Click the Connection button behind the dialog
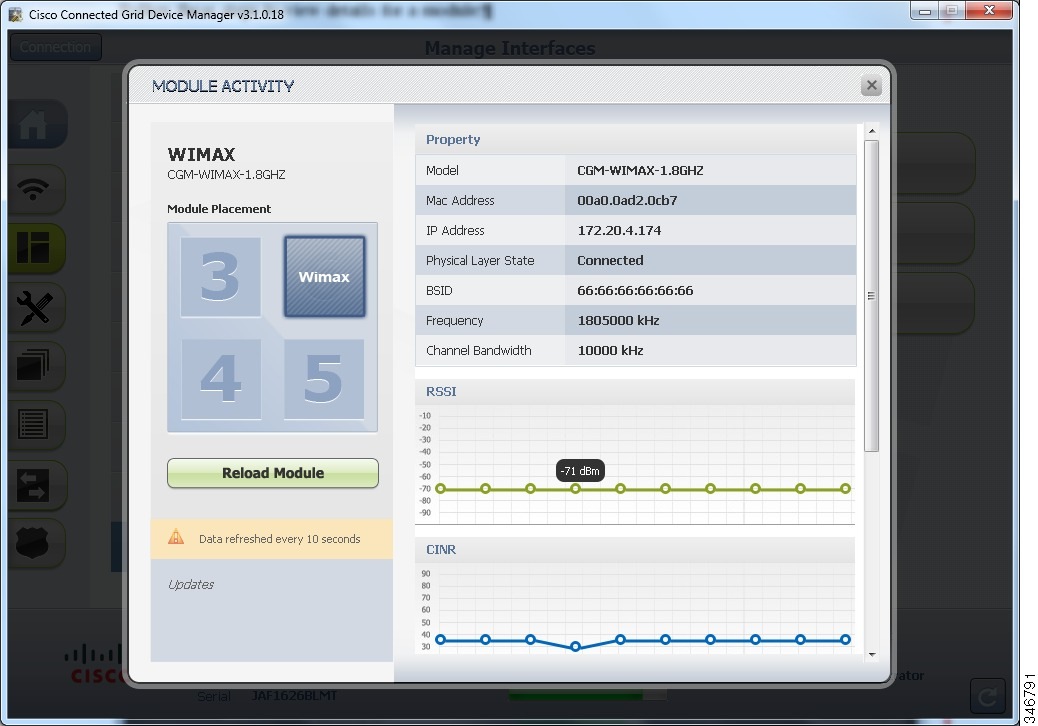 pos(56,47)
